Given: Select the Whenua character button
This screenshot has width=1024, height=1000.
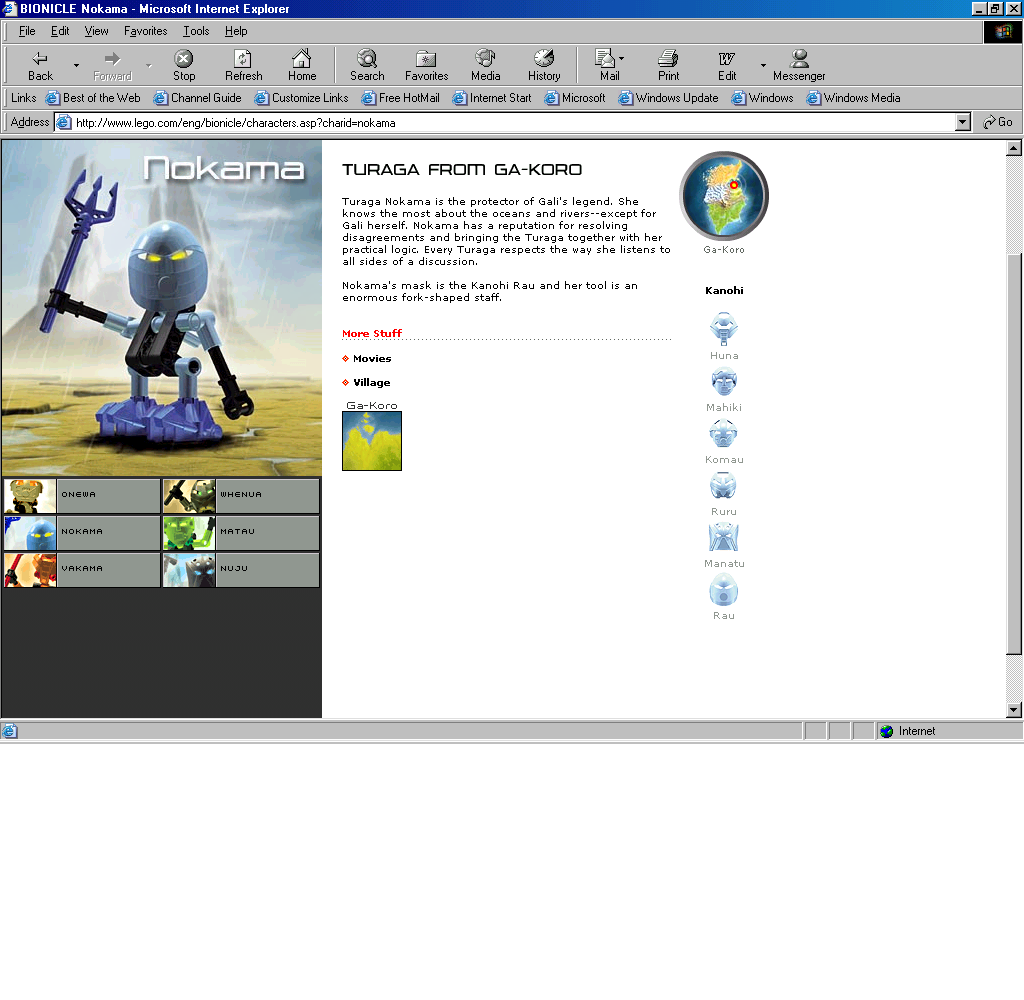Looking at the screenshot, I should (x=241, y=496).
